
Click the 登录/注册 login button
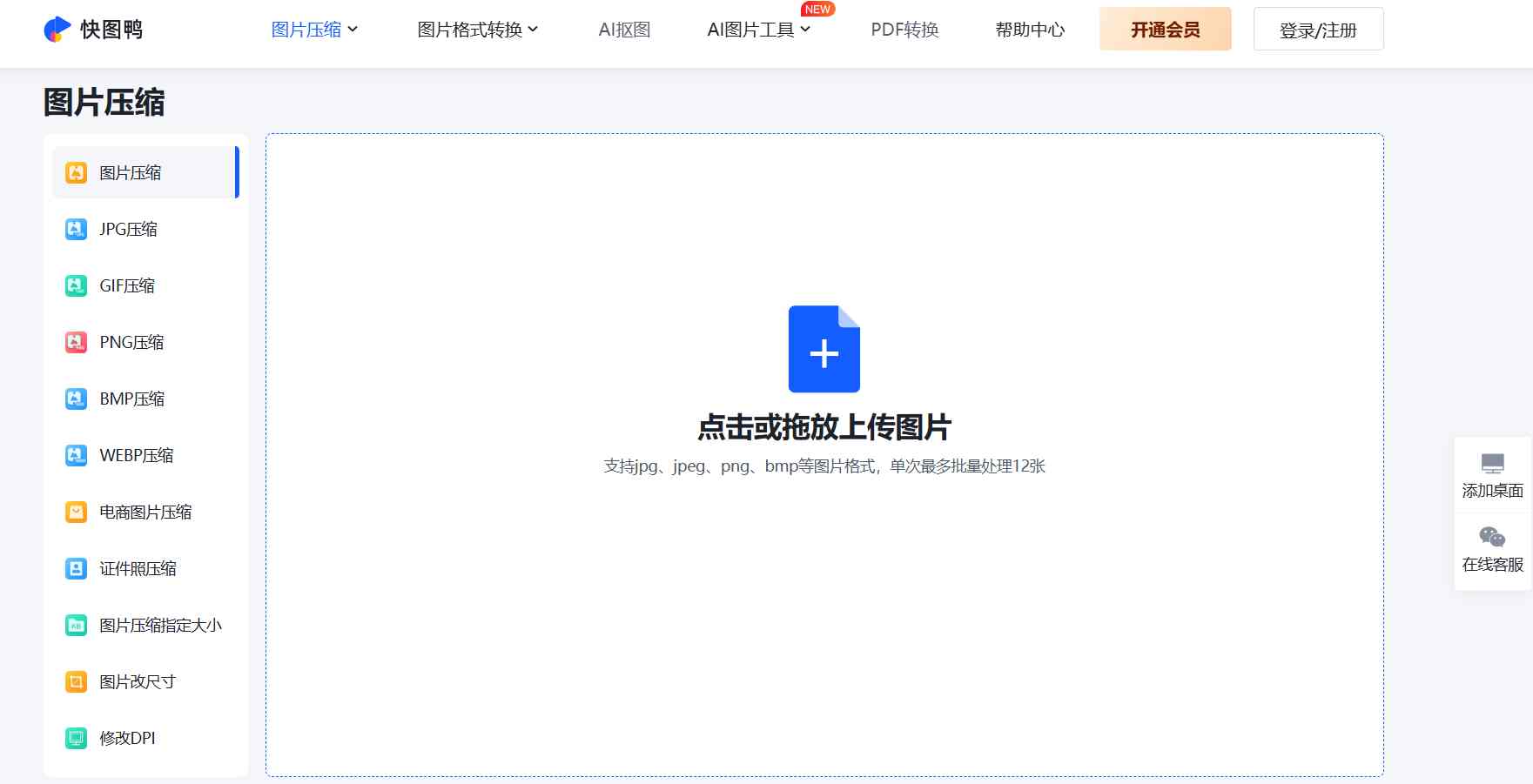1318,29
